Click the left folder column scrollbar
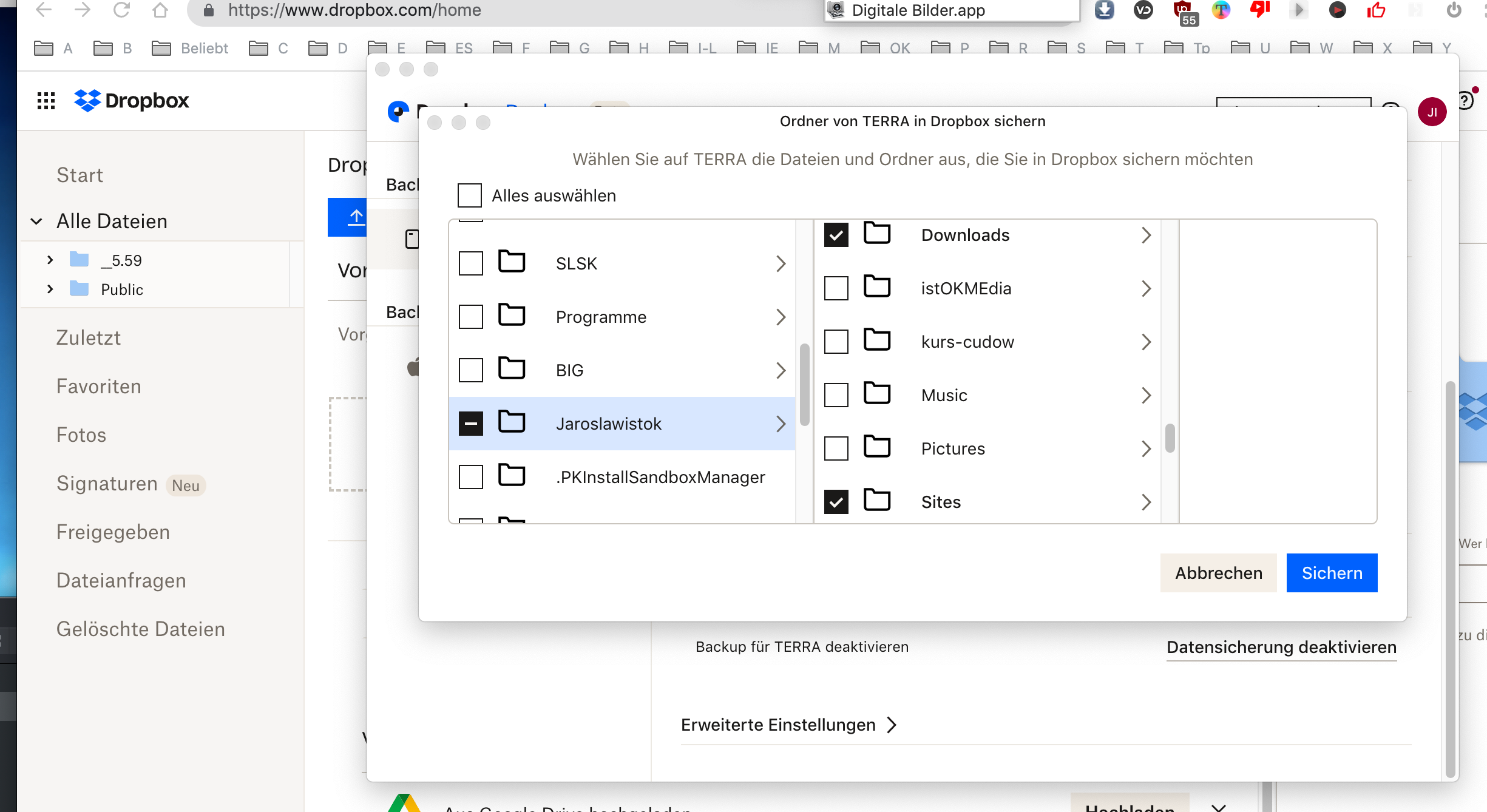1487x812 pixels. pyautogui.click(x=805, y=385)
